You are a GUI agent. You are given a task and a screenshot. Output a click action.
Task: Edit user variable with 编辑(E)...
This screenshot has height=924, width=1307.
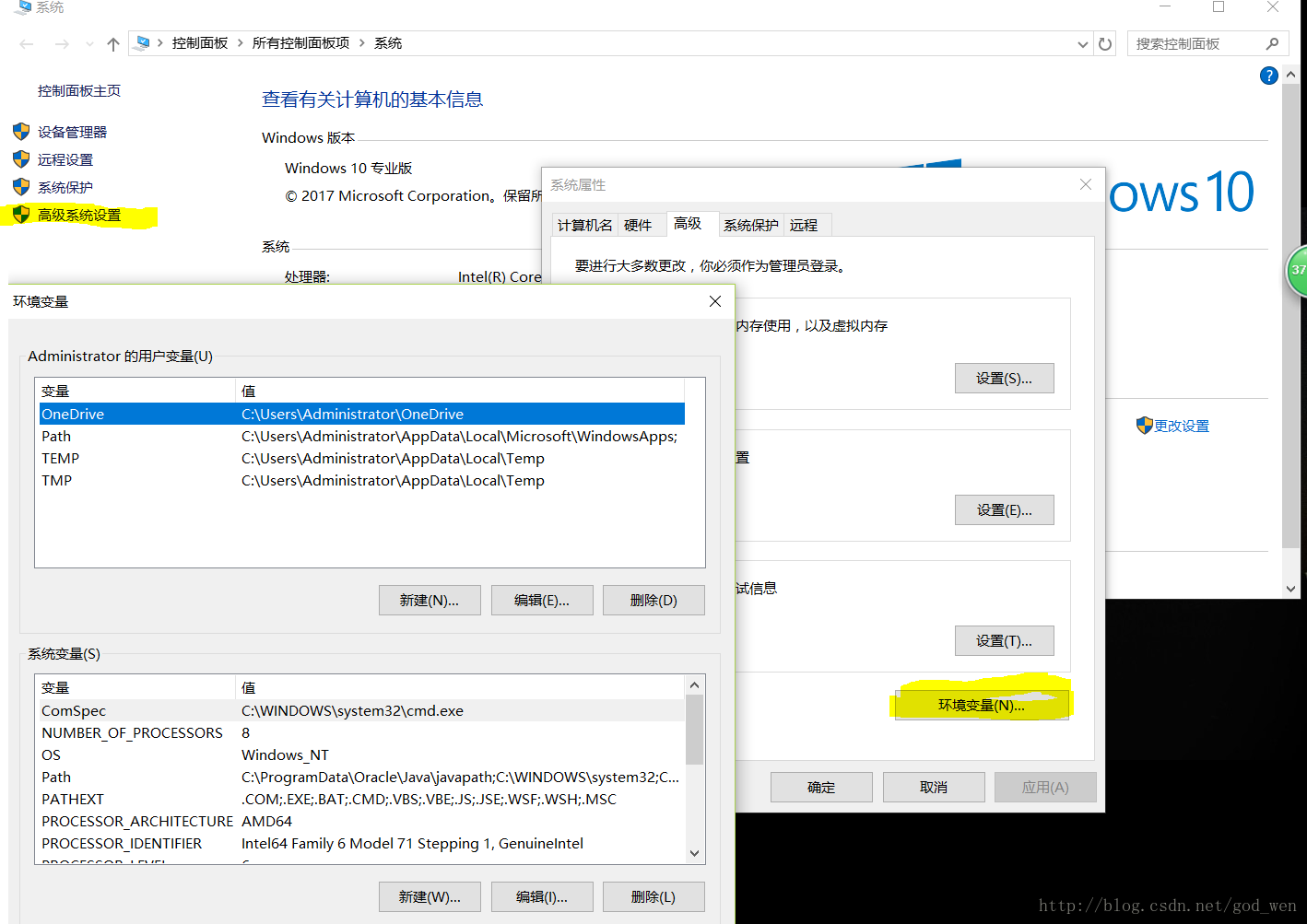click(x=542, y=600)
